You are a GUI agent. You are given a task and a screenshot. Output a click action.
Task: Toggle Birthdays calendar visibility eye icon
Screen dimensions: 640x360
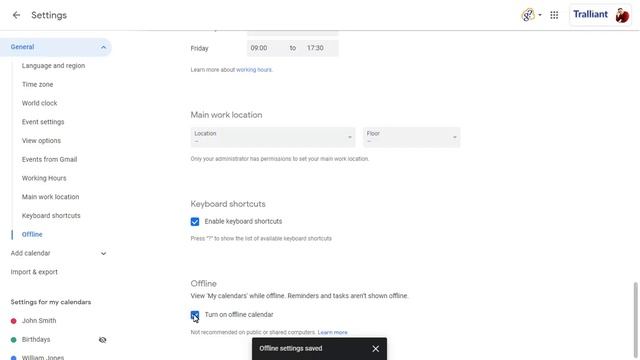click(x=102, y=340)
